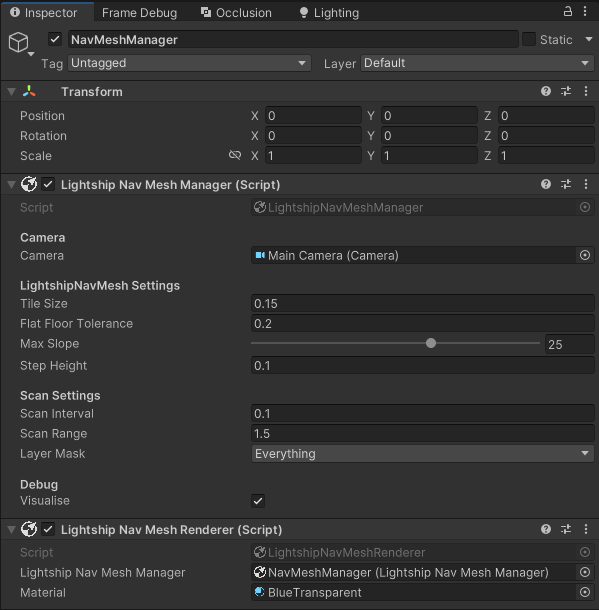Image resolution: width=599 pixels, height=610 pixels.
Task: Toggle the Inspector lock icon
Action: [567, 11]
